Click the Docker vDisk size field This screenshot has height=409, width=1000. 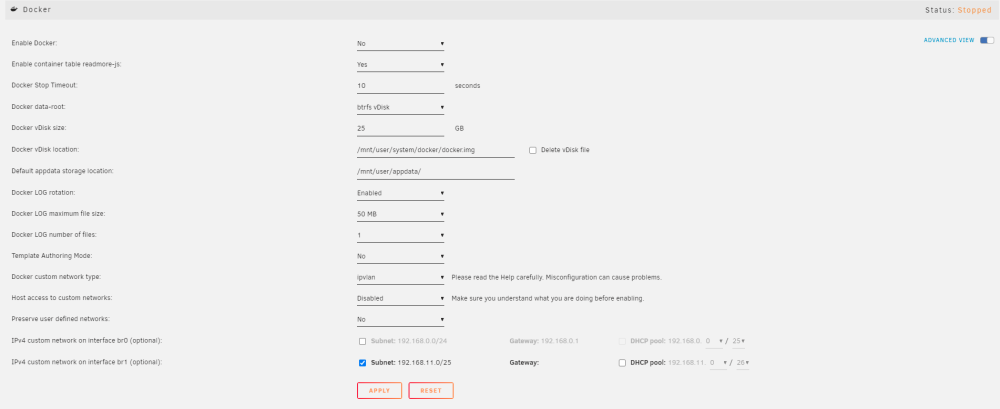click(x=401, y=128)
